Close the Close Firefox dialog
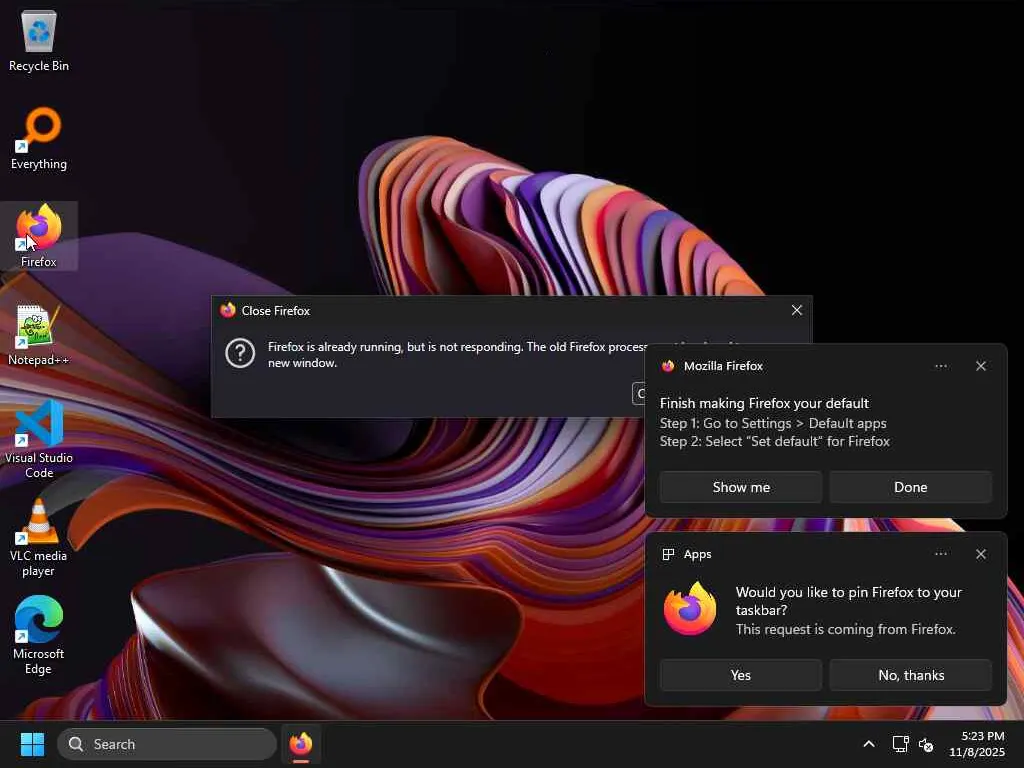Screen dimensions: 1024x768 click(797, 310)
